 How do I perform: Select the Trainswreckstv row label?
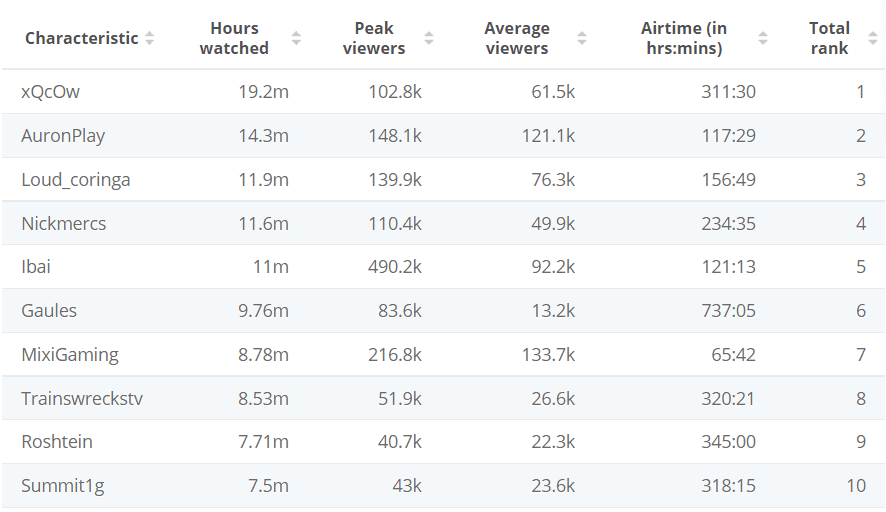pos(82,399)
